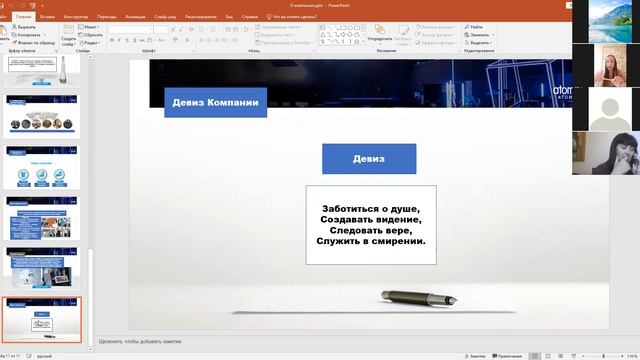The image size is (640, 360).
Task: Start slideshow from quick access toolbar
Action: tap(33, 6)
